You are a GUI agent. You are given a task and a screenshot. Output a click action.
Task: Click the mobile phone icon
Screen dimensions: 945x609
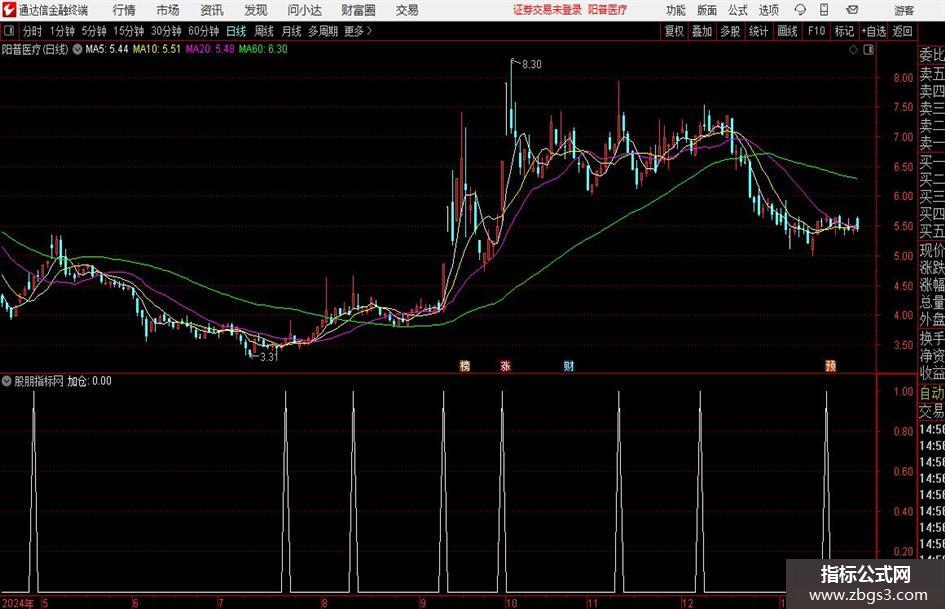click(x=824, y=10)
